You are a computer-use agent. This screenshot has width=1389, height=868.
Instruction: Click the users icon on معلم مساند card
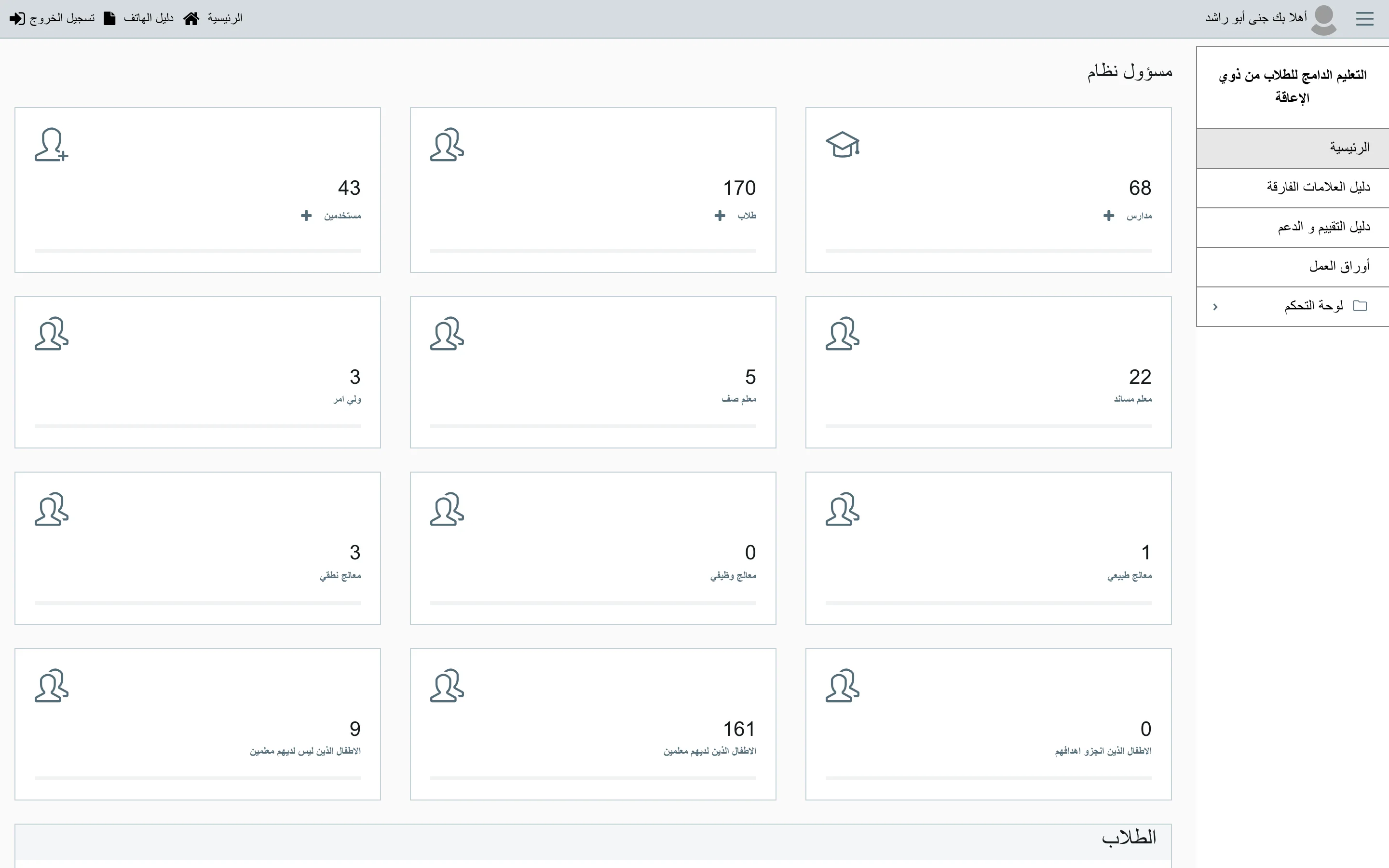point(843,334)
